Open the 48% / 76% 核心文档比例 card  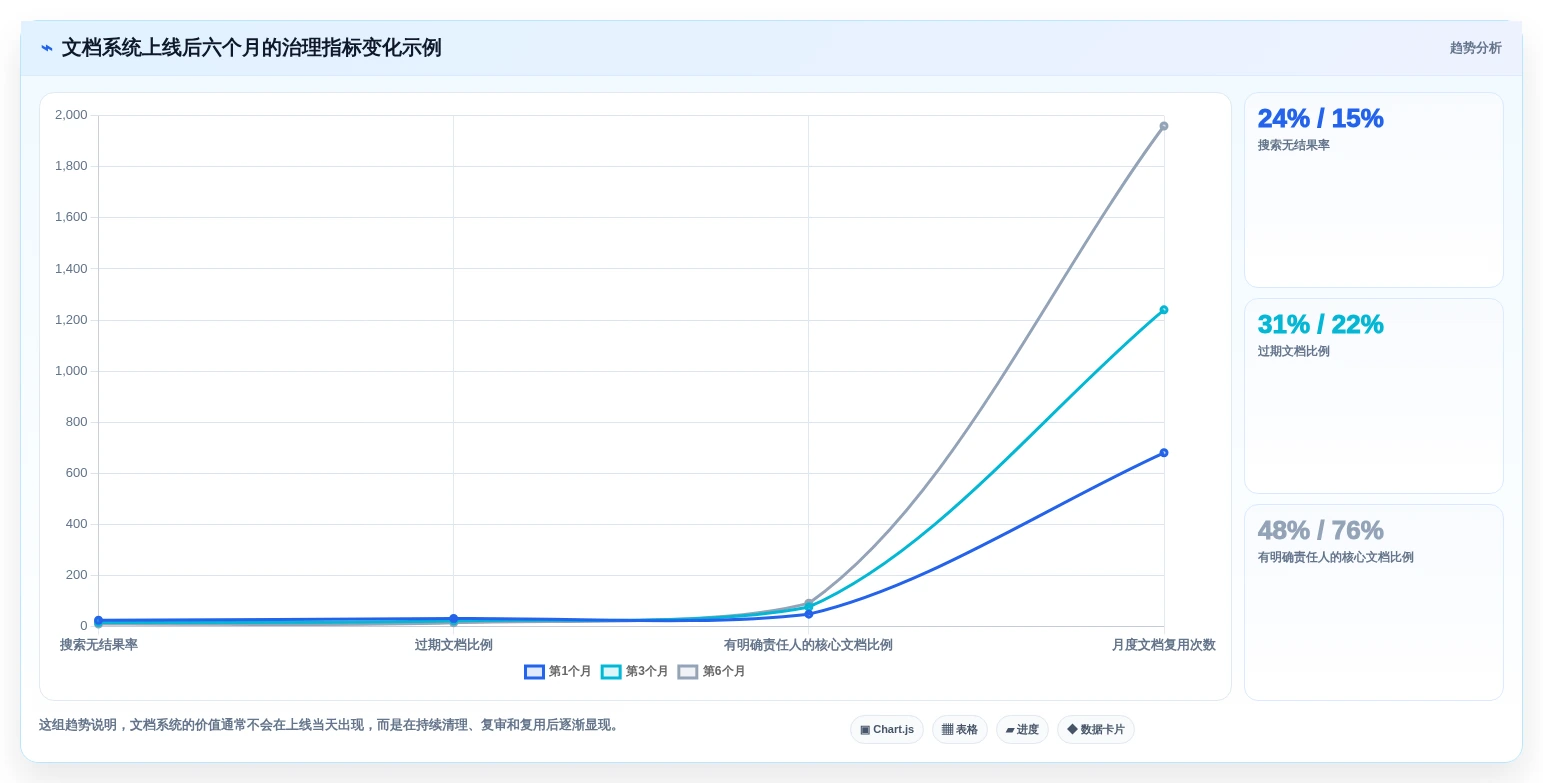click(x=1374, y=603)
